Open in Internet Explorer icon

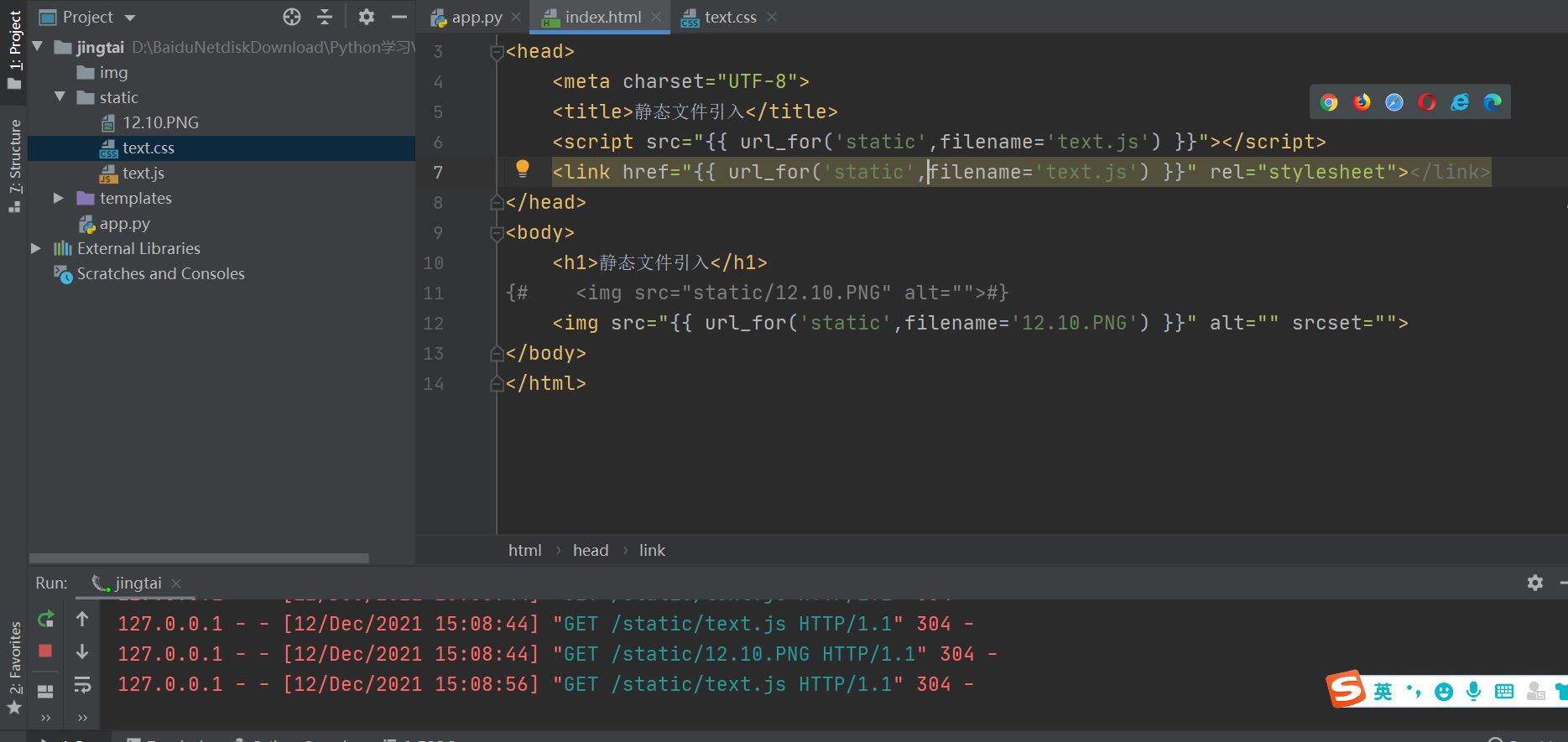point(1460,102)
